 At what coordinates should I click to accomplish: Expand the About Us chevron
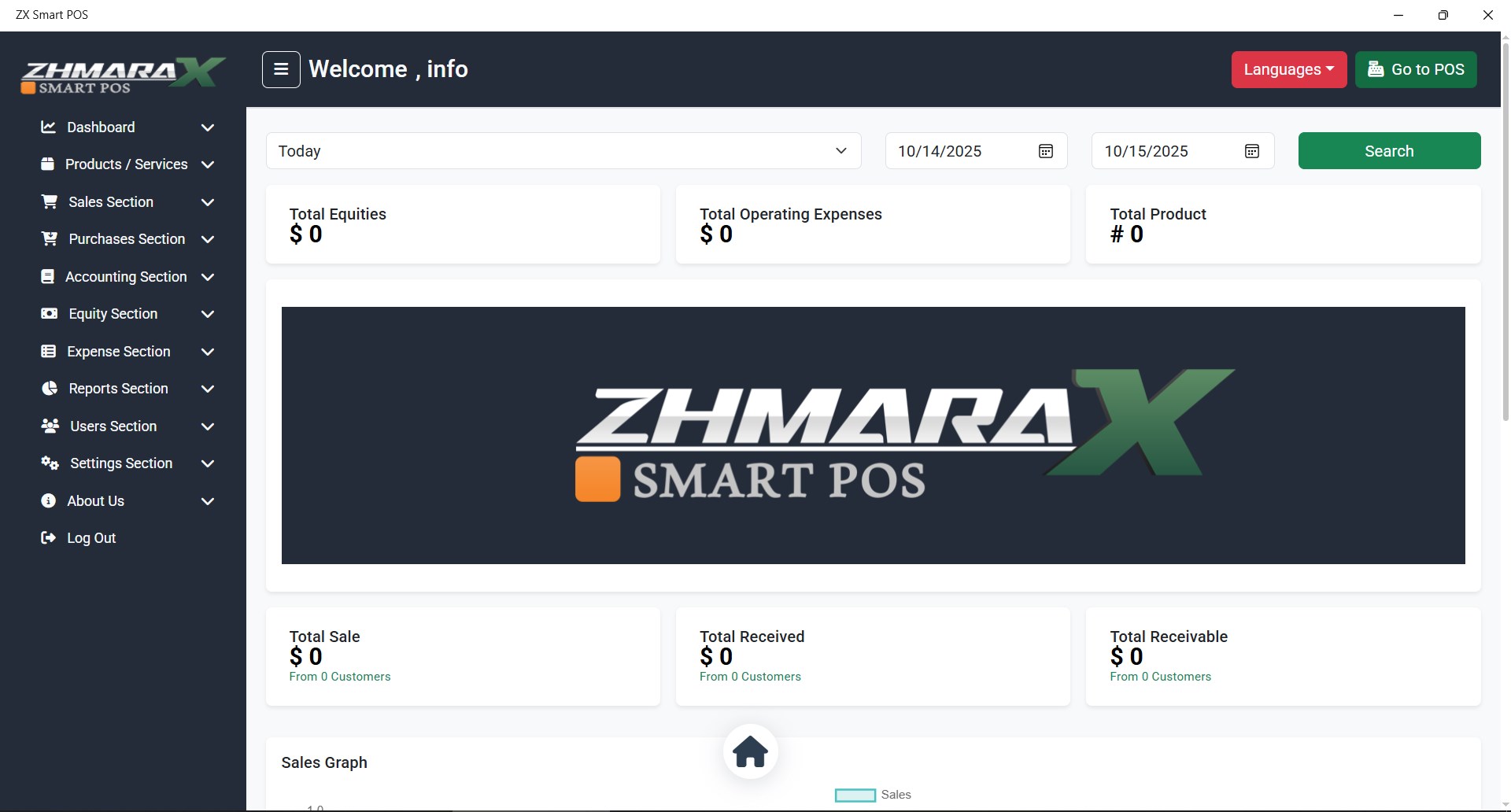tap(208, 501)
